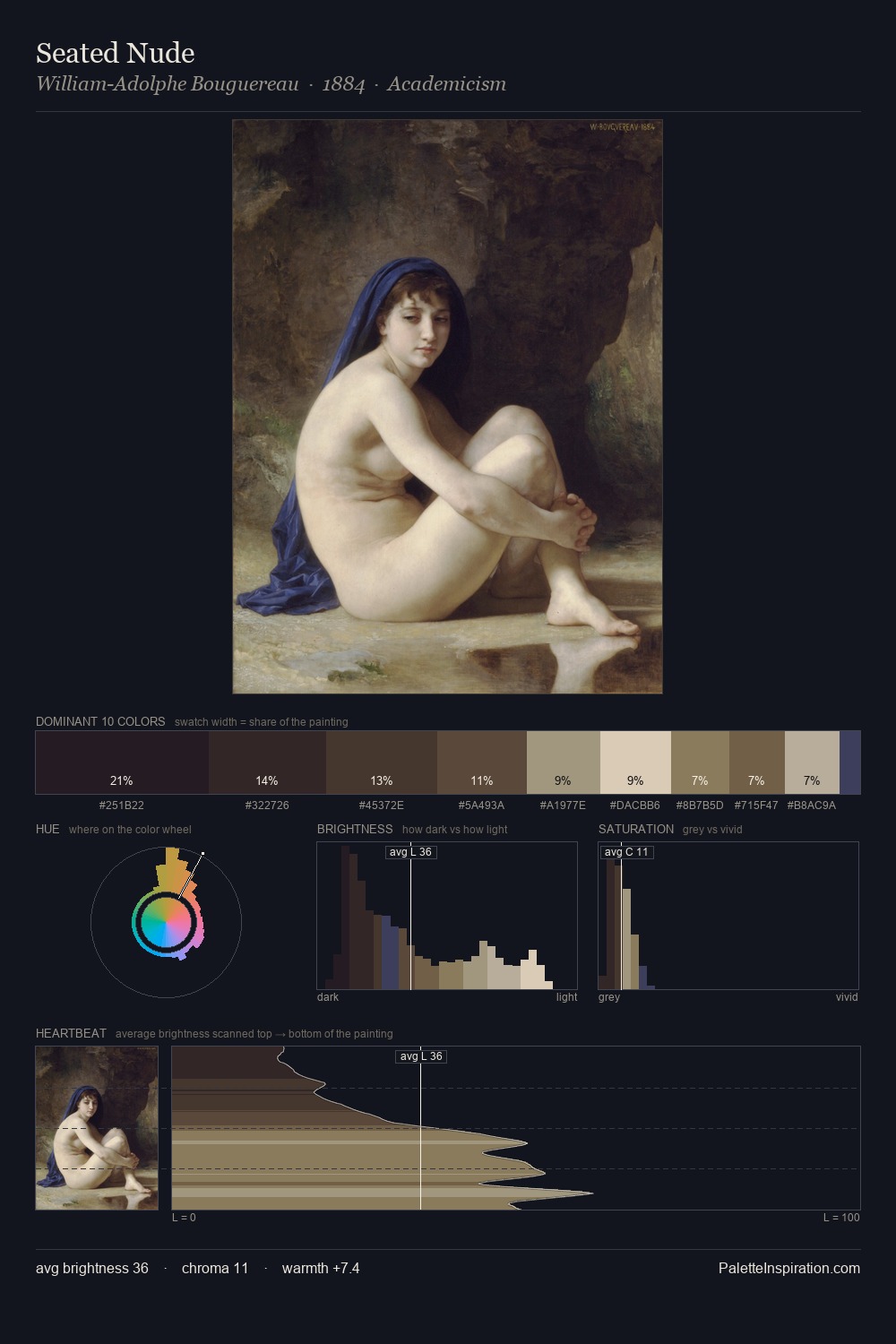This screenshot has width=896, height=1344.
Task: Click the 'HEARTBEAT' section heading
Action: coord(71,1033)
